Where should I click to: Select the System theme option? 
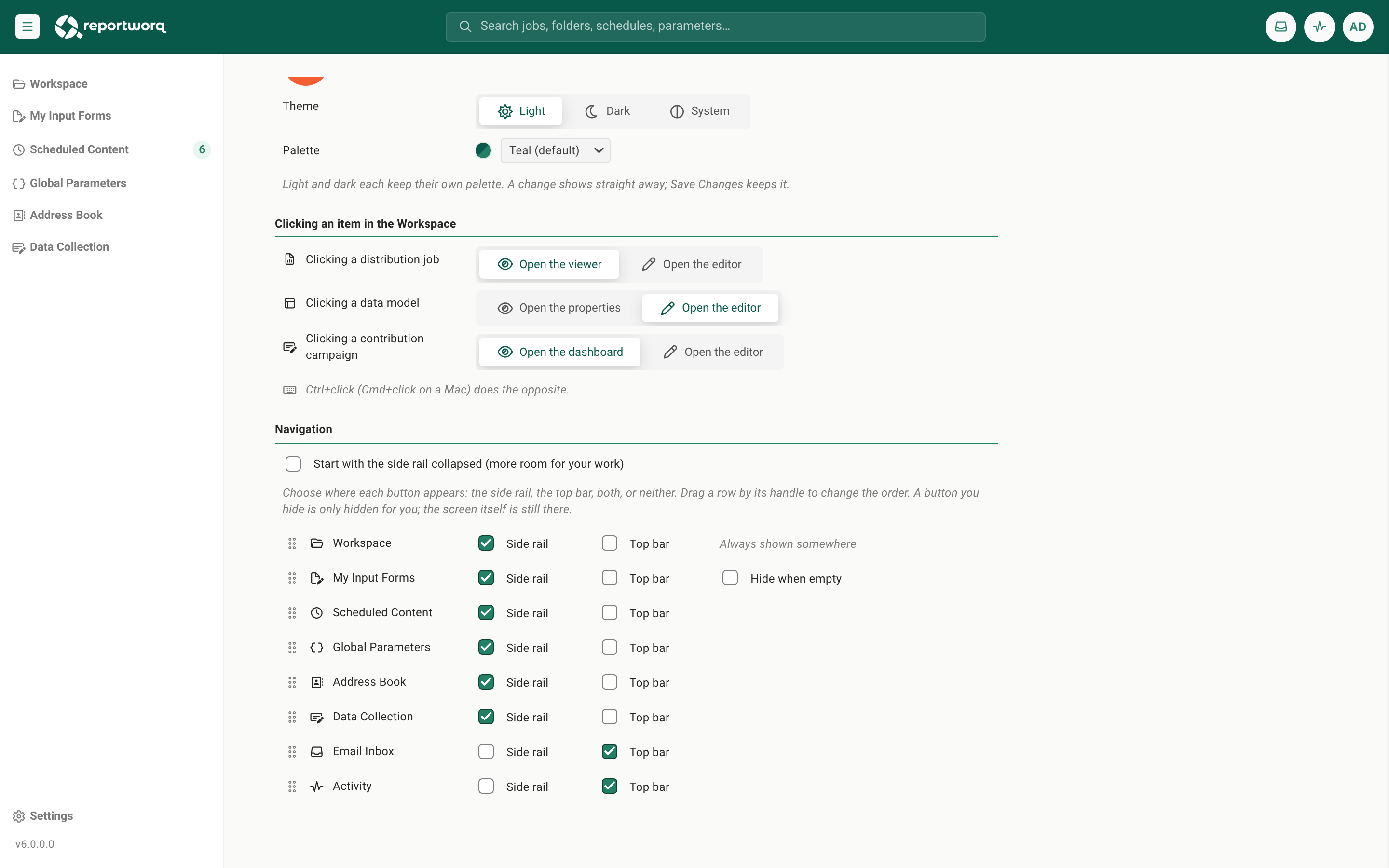[700, 111]
